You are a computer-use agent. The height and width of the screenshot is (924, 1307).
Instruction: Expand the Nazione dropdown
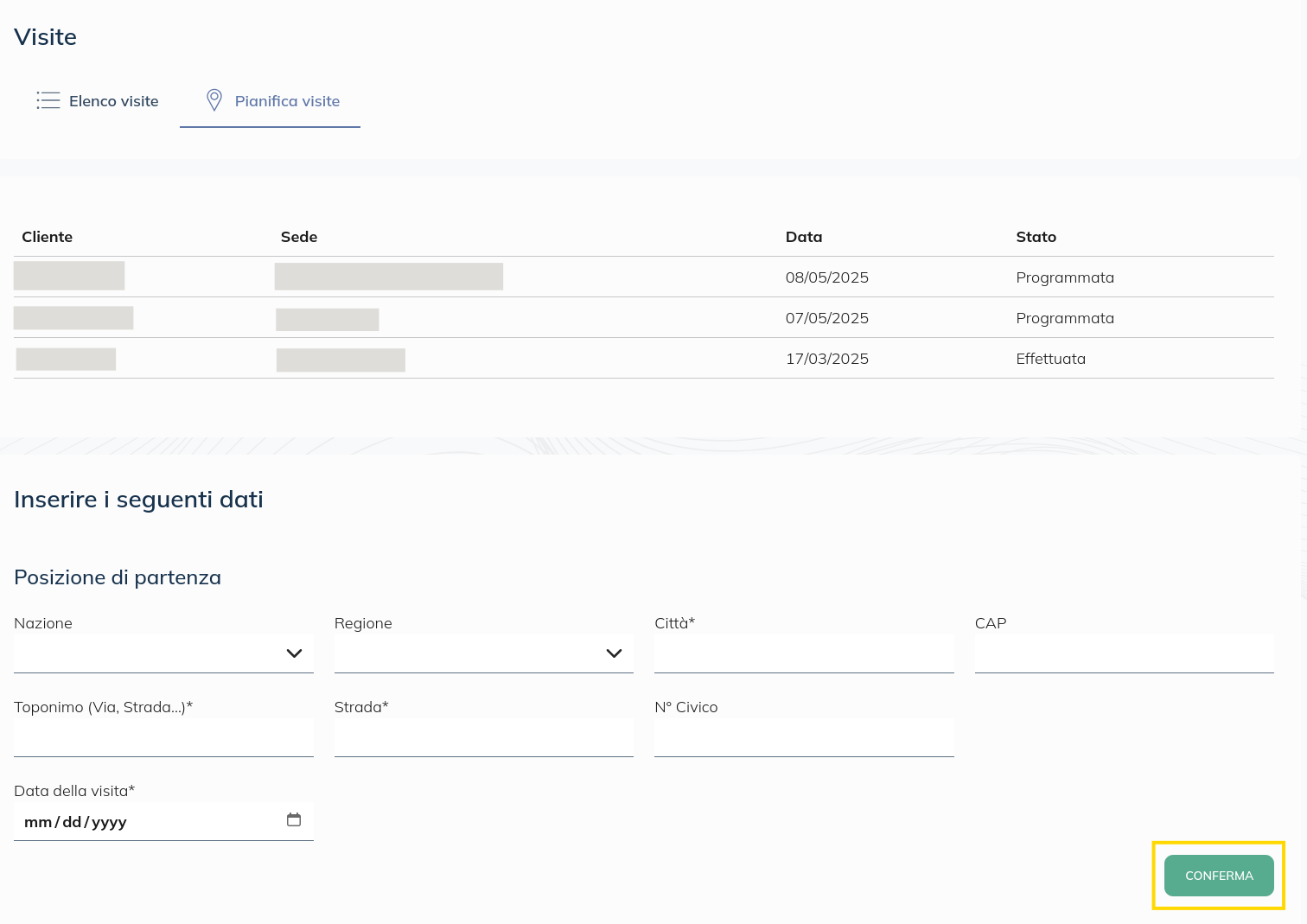(x=163, y=653)
